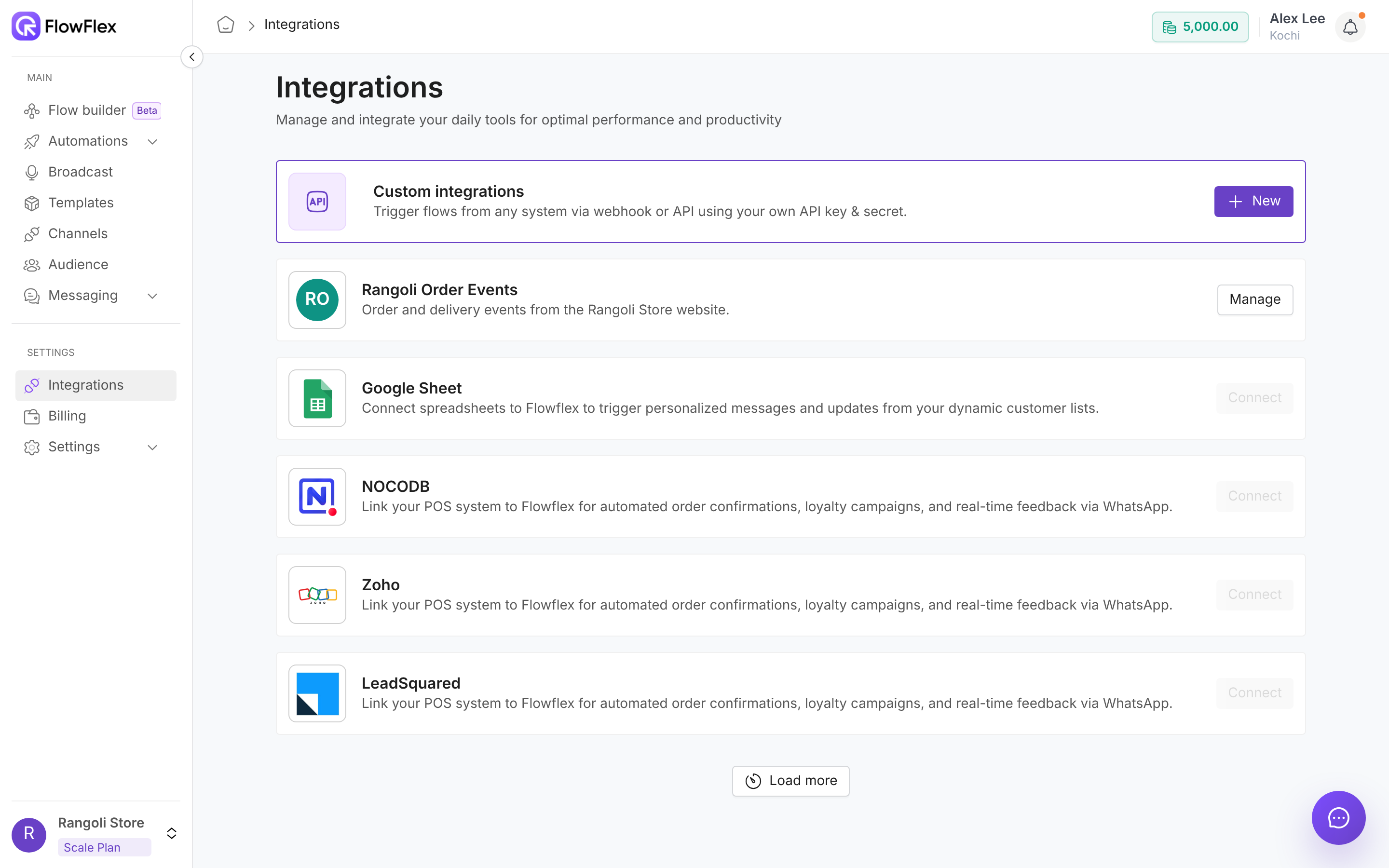
Task: Expand the Settings submenu chevron
Action: pos(152,447)
